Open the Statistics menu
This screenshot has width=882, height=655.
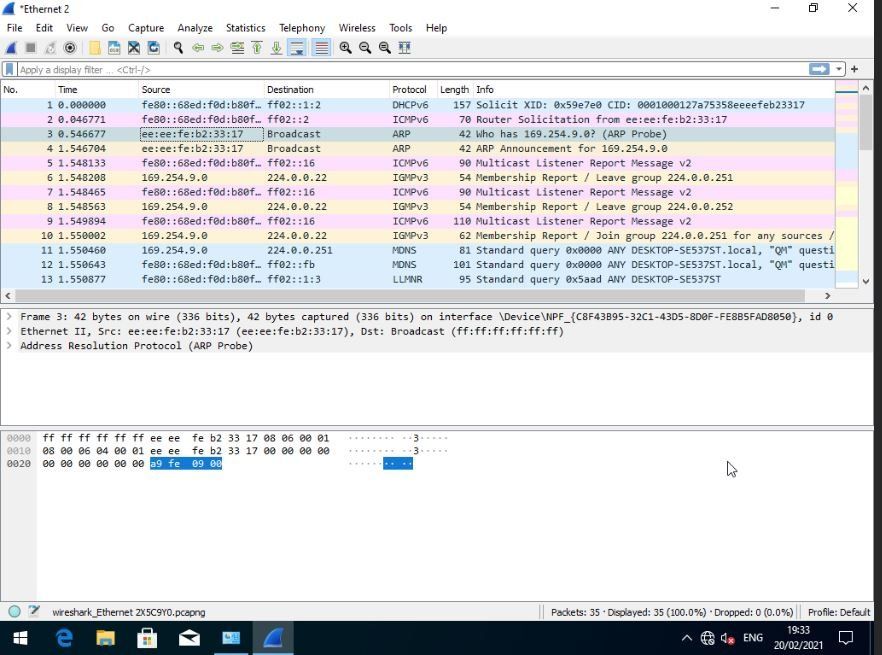click(x=245, y=28)
